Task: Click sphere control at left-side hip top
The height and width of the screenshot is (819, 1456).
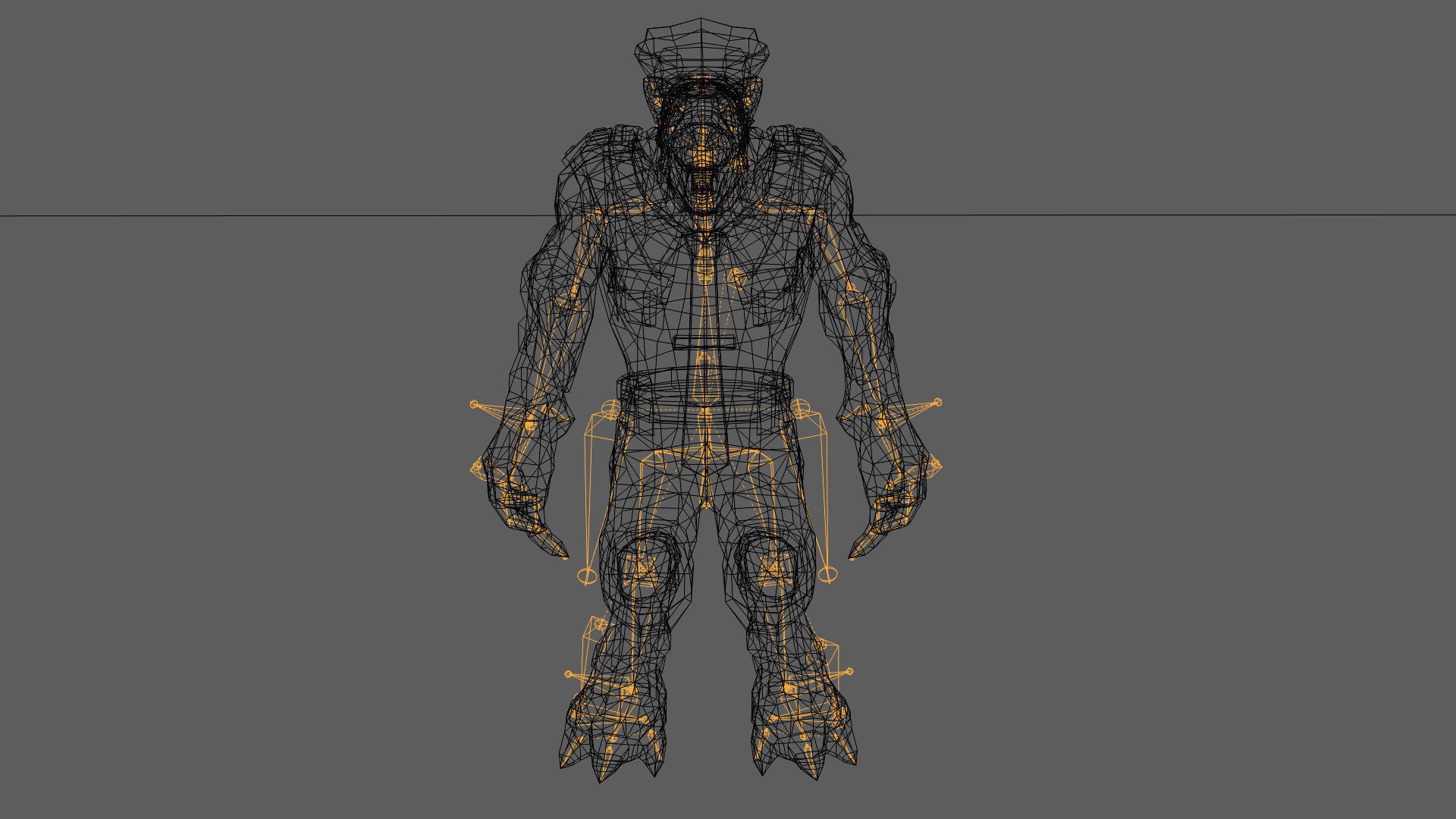Action: (610, 409)
